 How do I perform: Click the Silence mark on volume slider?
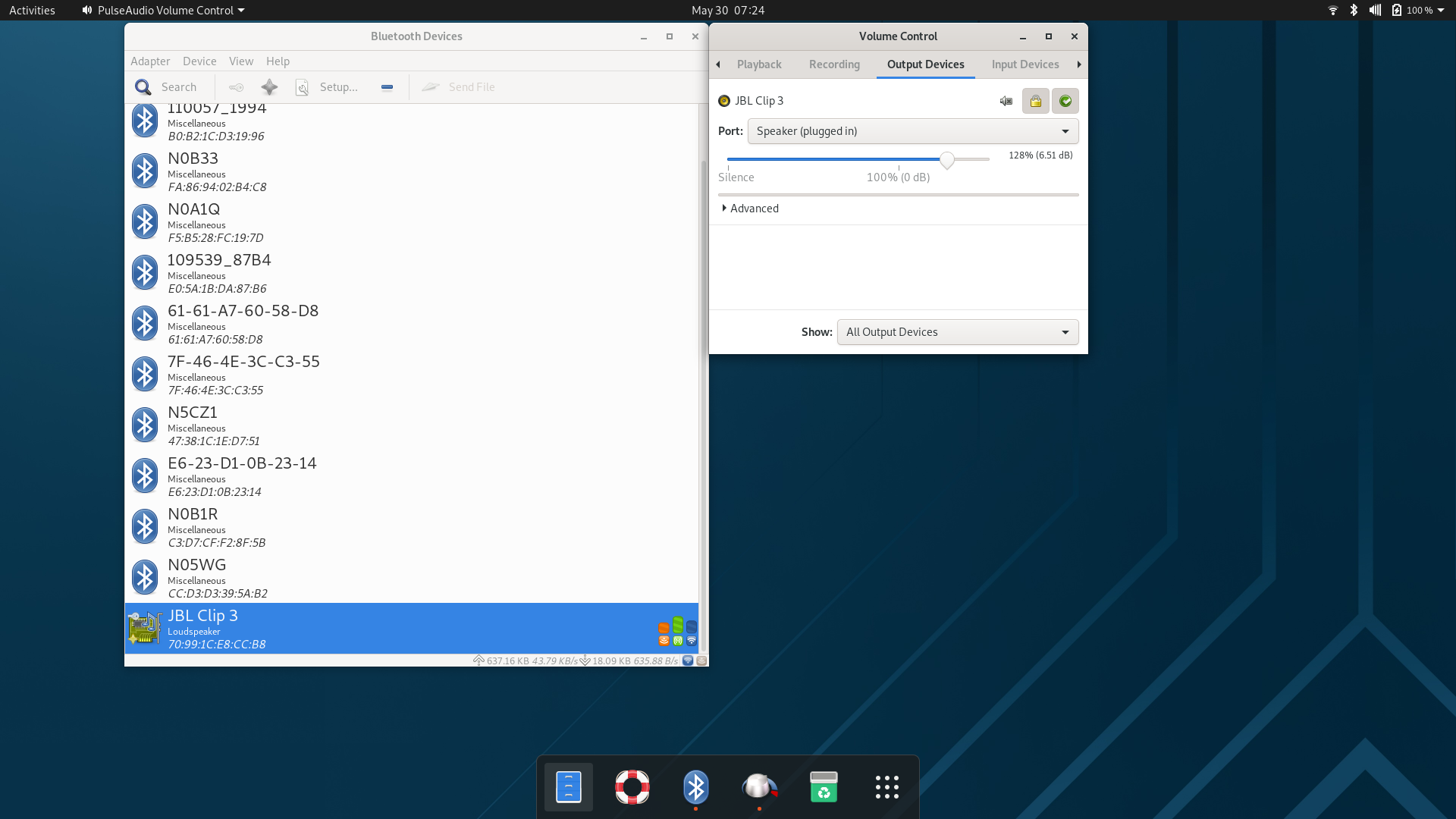[736, 177]
